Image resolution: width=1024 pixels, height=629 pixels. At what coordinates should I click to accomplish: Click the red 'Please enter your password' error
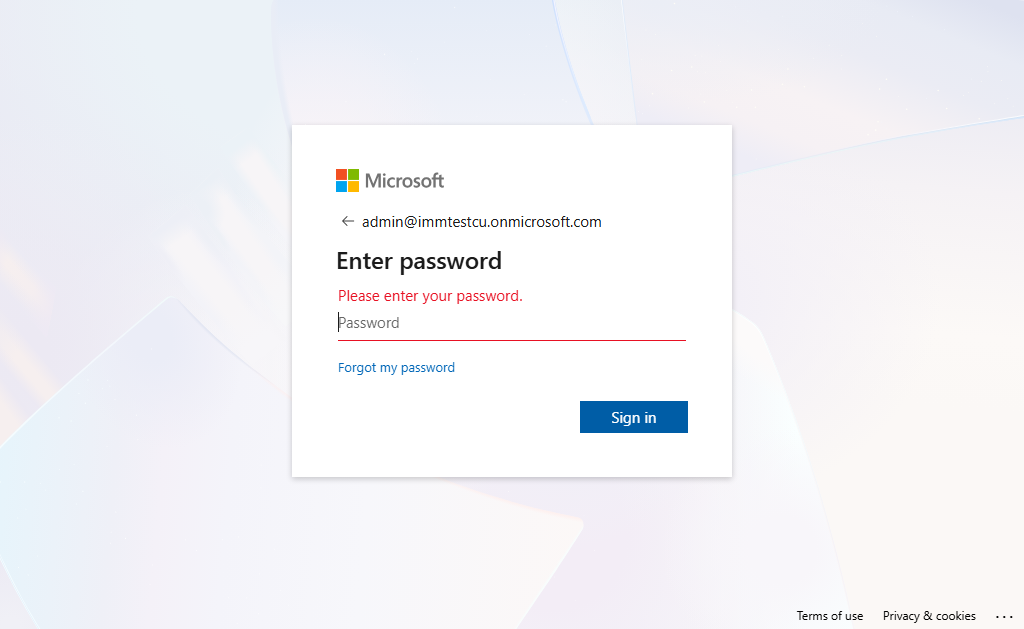[x=430, y=296]
